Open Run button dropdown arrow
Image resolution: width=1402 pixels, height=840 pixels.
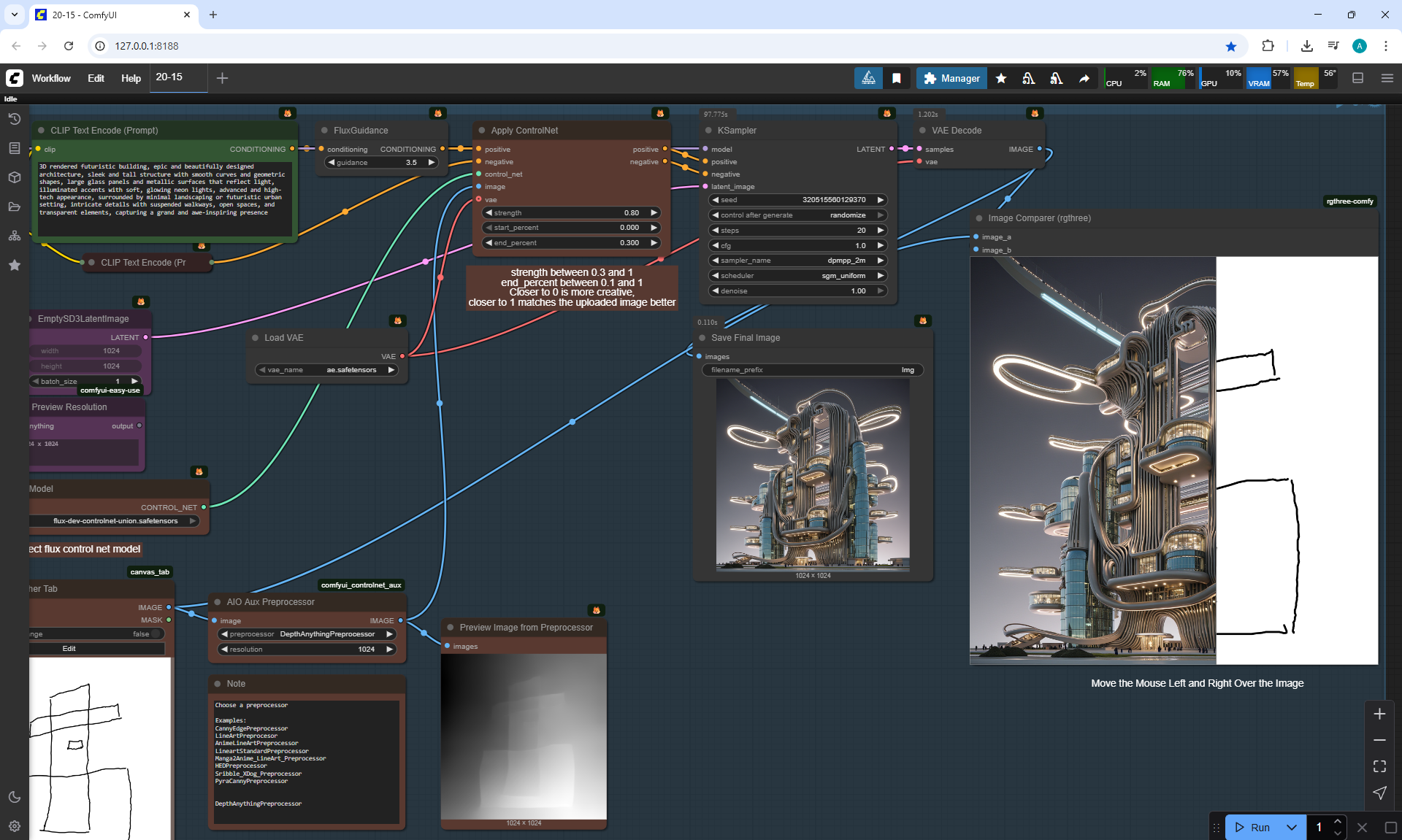point(1291,827)
